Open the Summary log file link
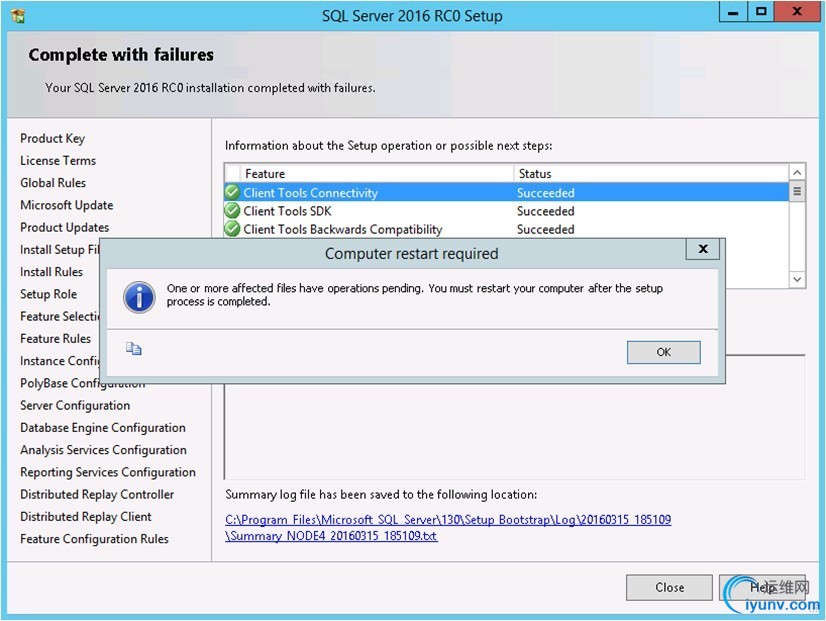Screen dimensions: 826x621 coord(448,528)
